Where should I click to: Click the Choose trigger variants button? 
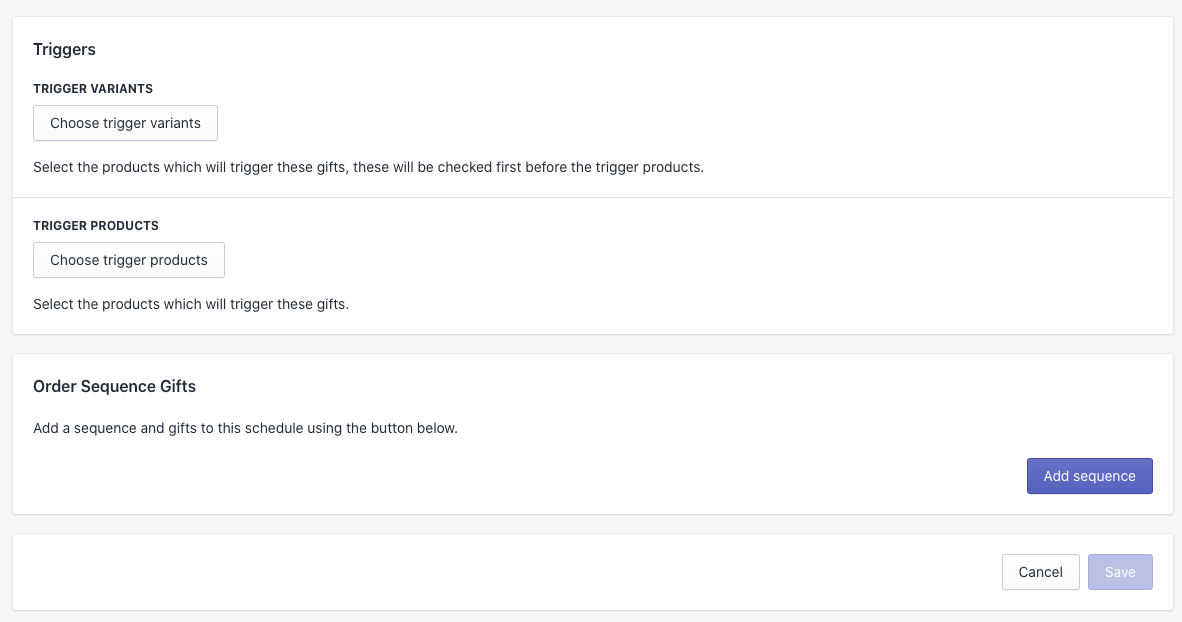(x=125, y=123)
